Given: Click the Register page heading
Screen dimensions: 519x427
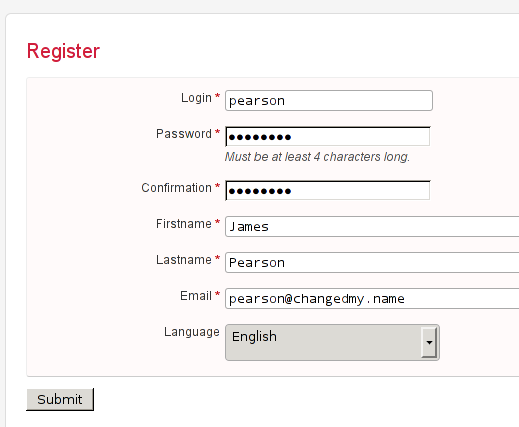Looking at the screenshot, I should click(x=63, y=51).
